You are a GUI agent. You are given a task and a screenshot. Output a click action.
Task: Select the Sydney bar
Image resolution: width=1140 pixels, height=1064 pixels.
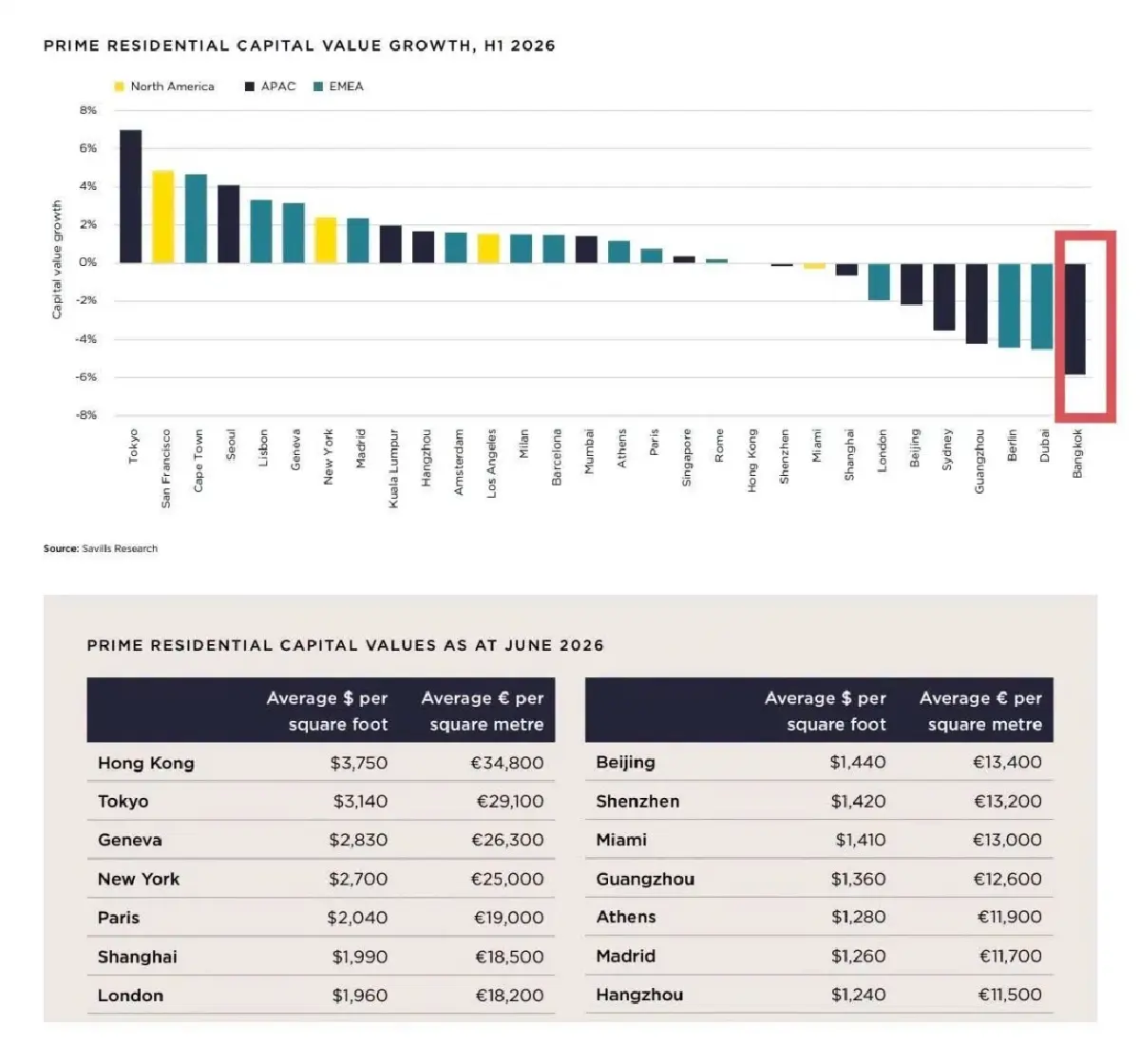pos(944,296)
